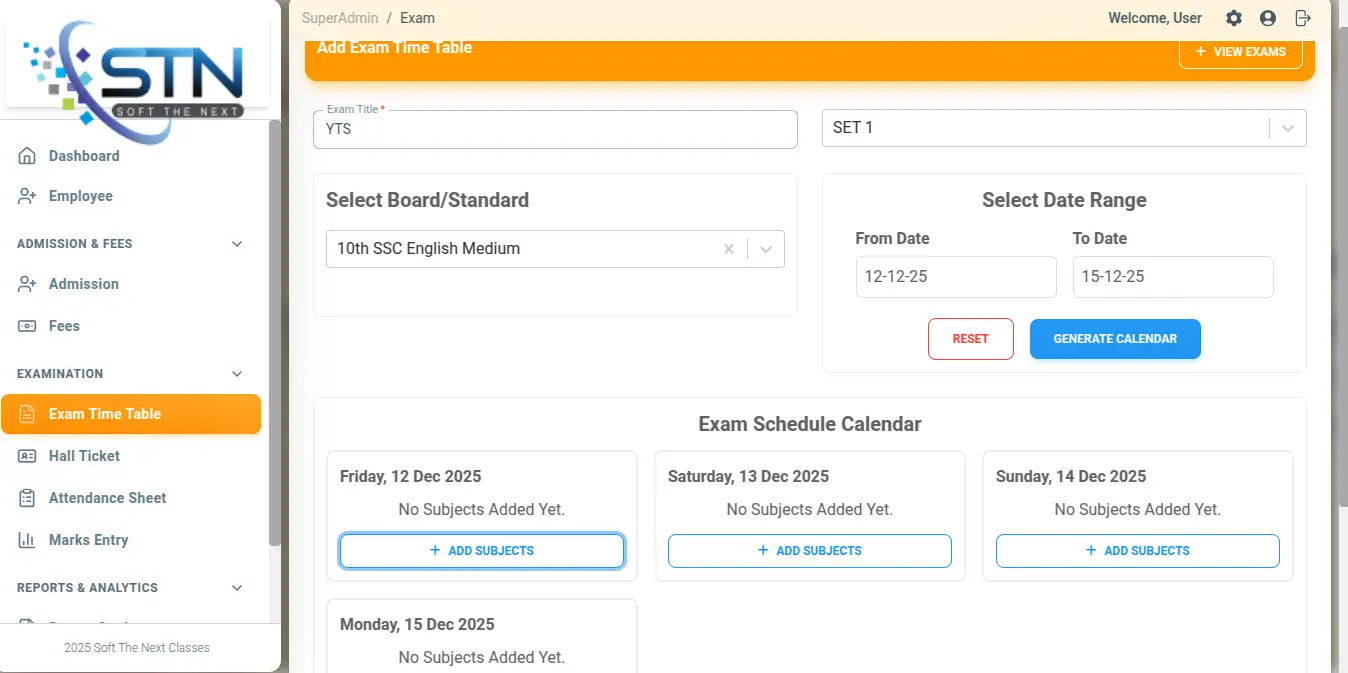1348x673 pixels.
Task: Click the logout icon in header
Action: click(1302, 18)
